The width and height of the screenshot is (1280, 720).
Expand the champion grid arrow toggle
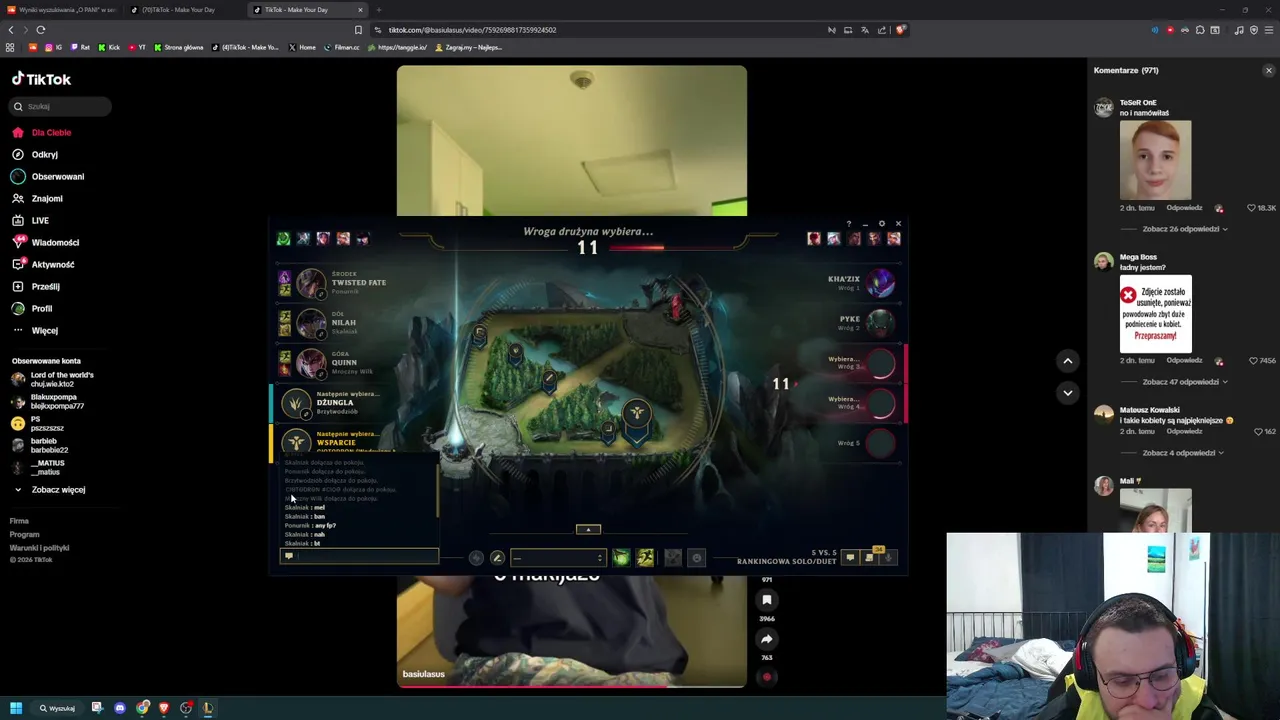coord(588,529)
